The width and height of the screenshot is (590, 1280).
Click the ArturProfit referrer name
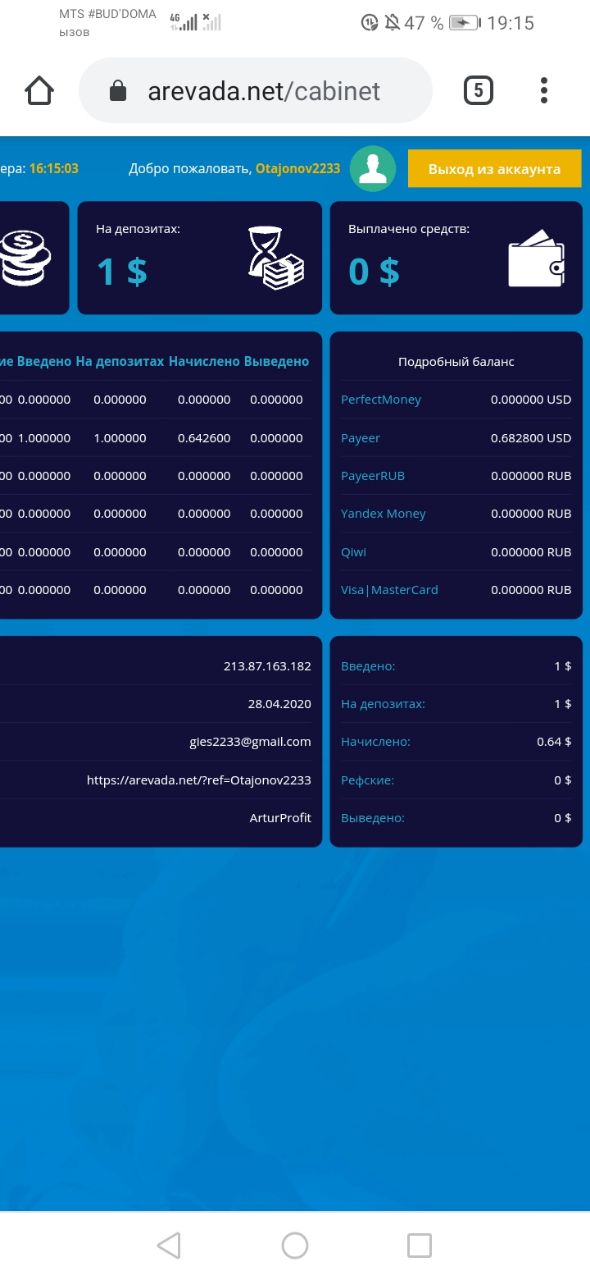tap(280, 818)
